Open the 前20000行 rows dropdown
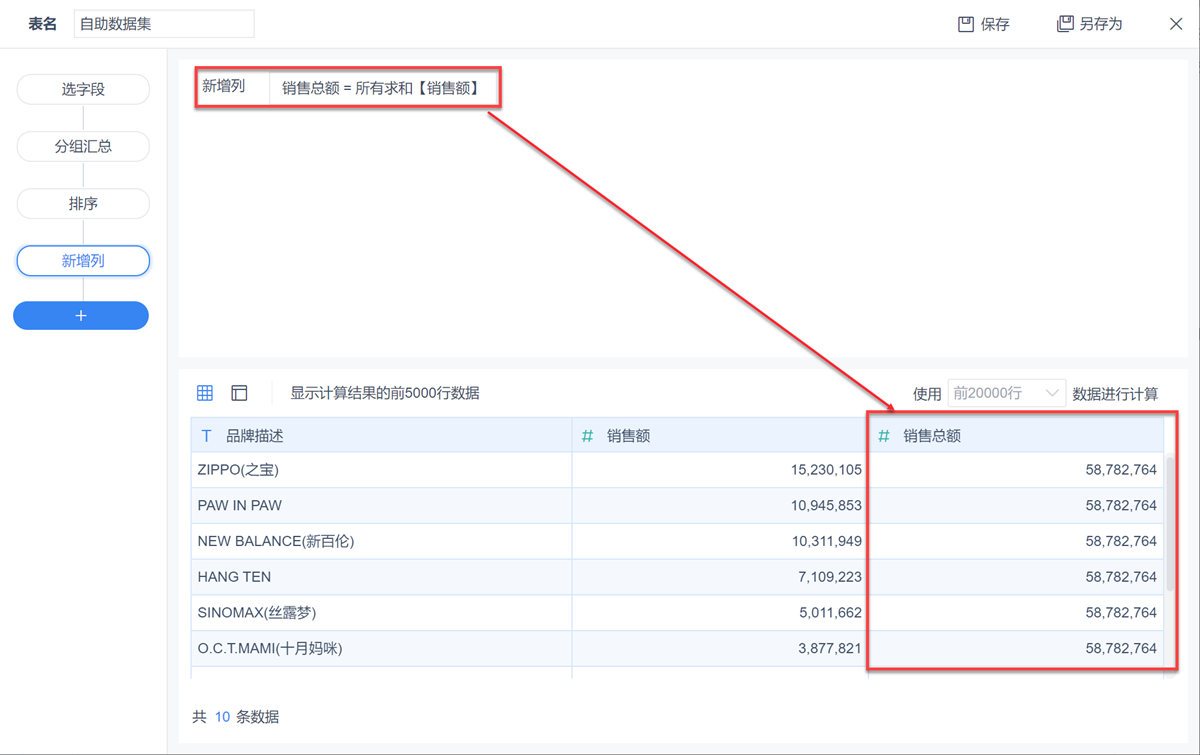 point(1006,394)
